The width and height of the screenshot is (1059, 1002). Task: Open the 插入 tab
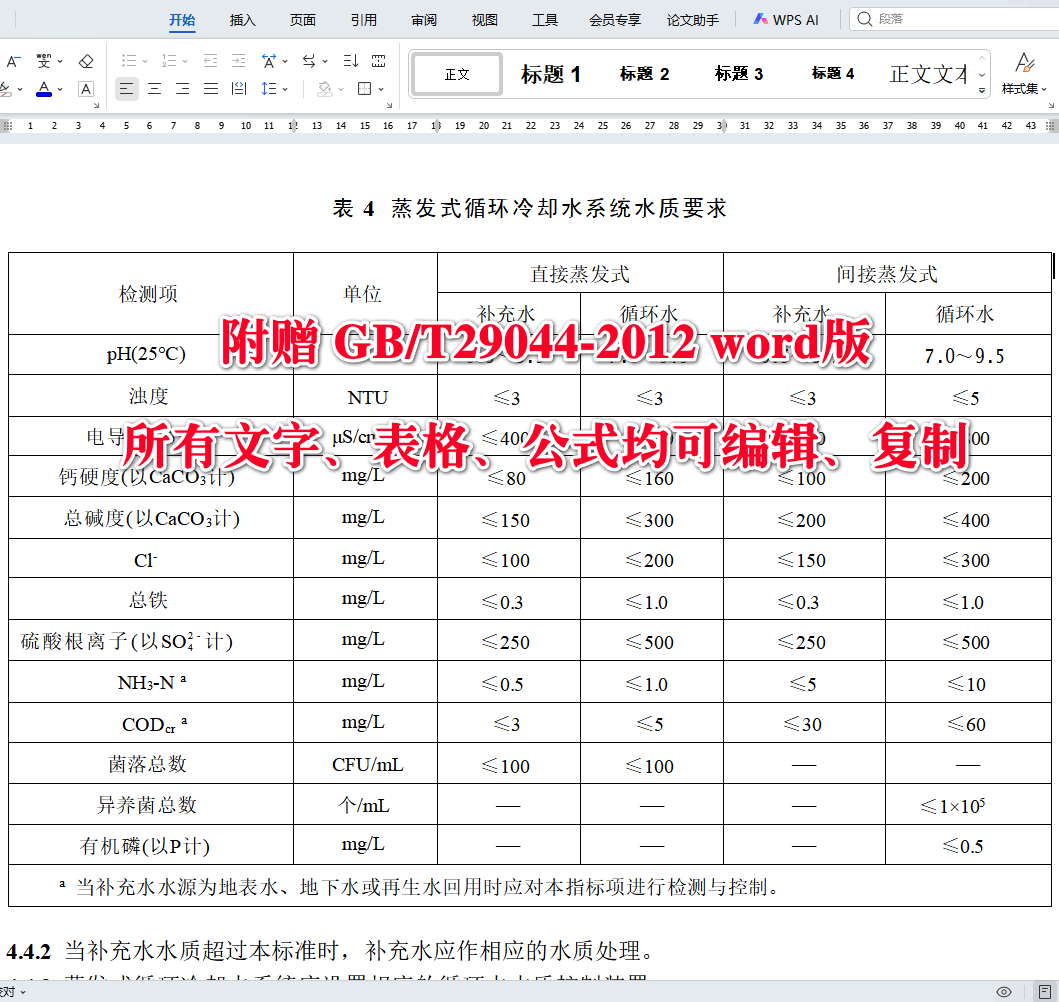242,20
